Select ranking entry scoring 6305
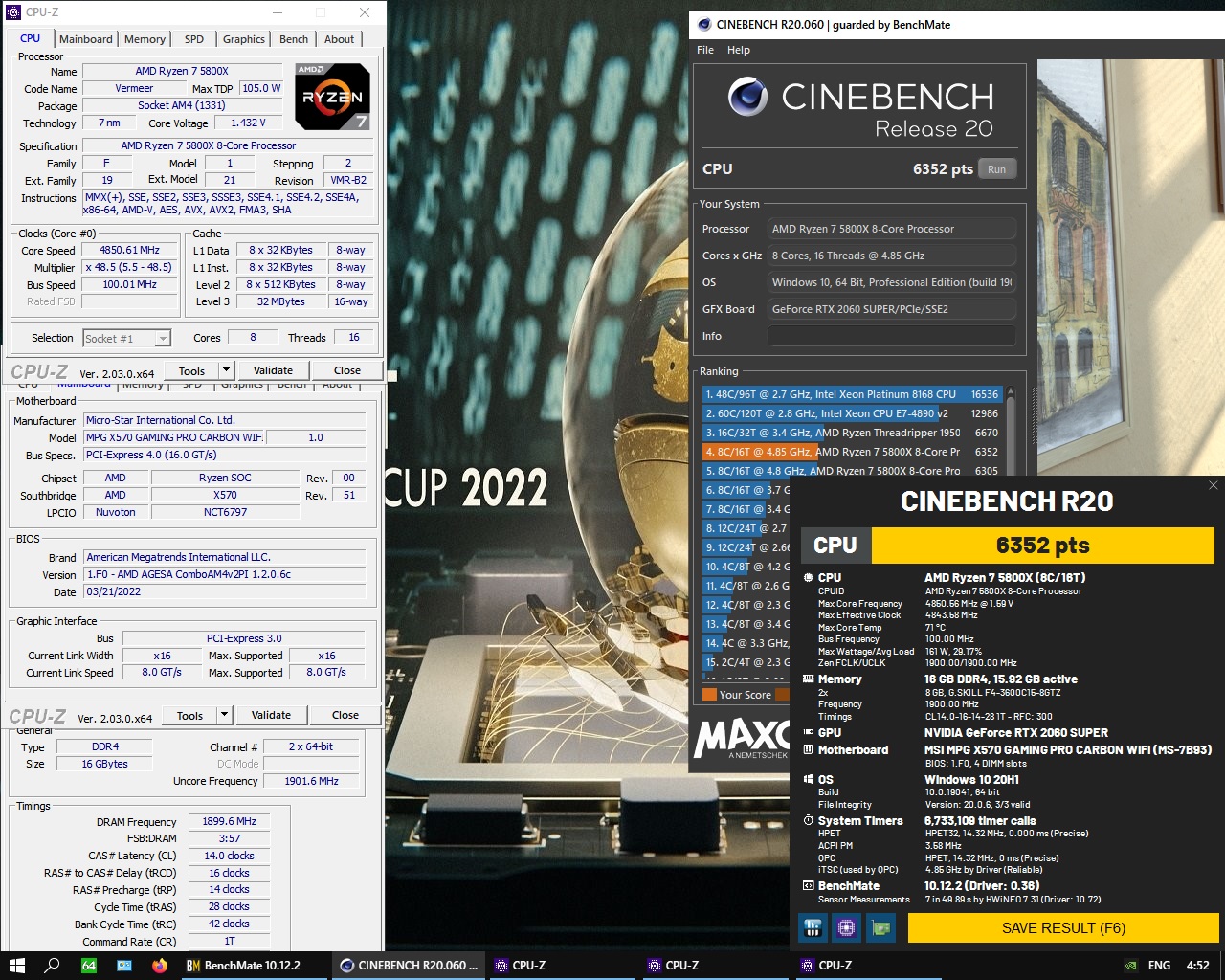1225x980 pixels. click(852, 471)
